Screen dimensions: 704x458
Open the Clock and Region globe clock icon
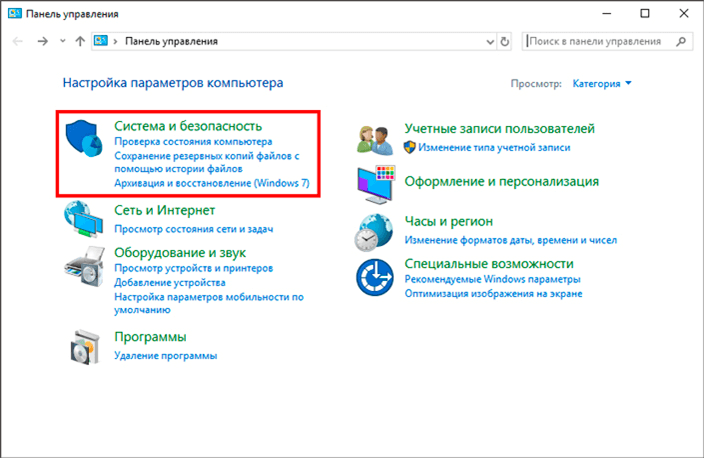pyautogui.click(x=374, y=232)
